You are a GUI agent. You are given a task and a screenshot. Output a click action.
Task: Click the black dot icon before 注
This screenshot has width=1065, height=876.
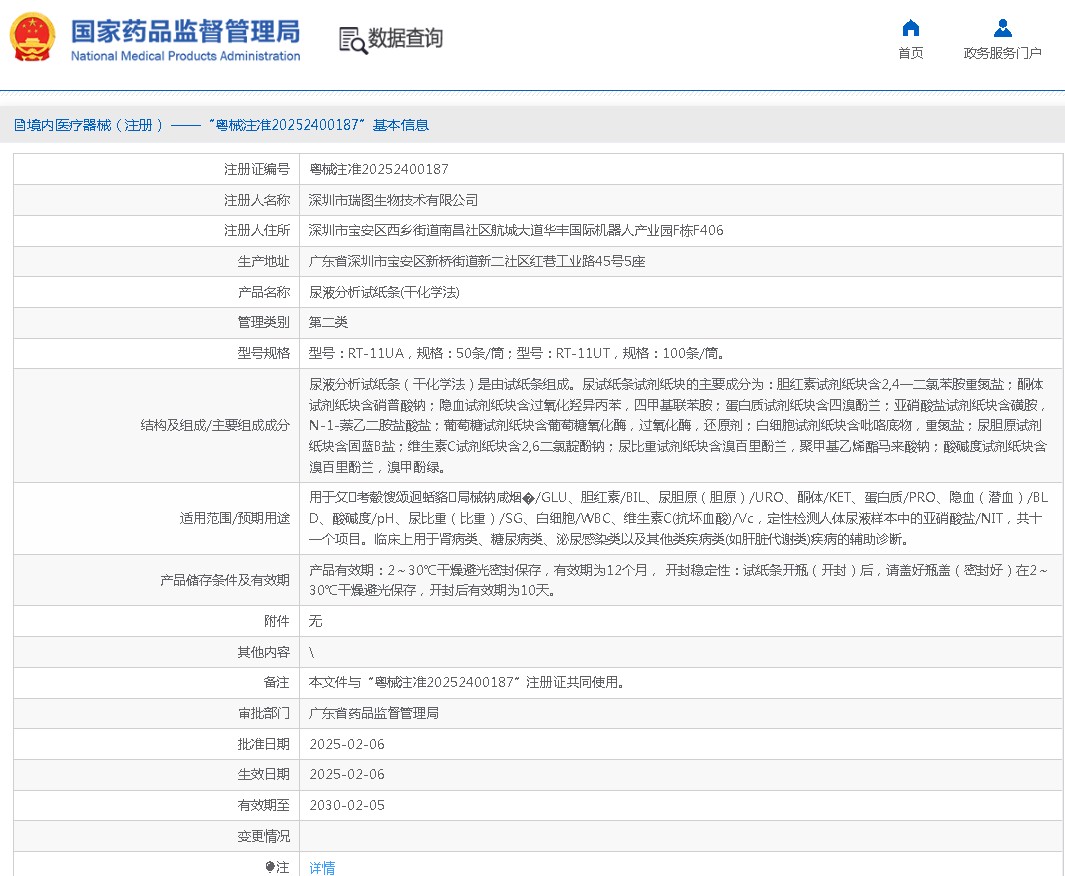tap(269, 867)
